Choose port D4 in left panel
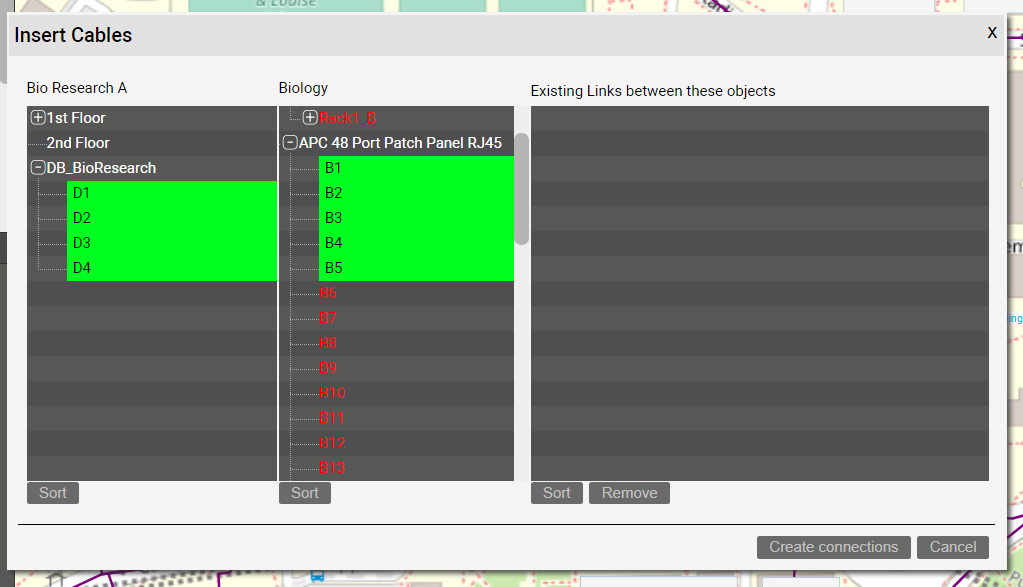 (x=82, y=268)
